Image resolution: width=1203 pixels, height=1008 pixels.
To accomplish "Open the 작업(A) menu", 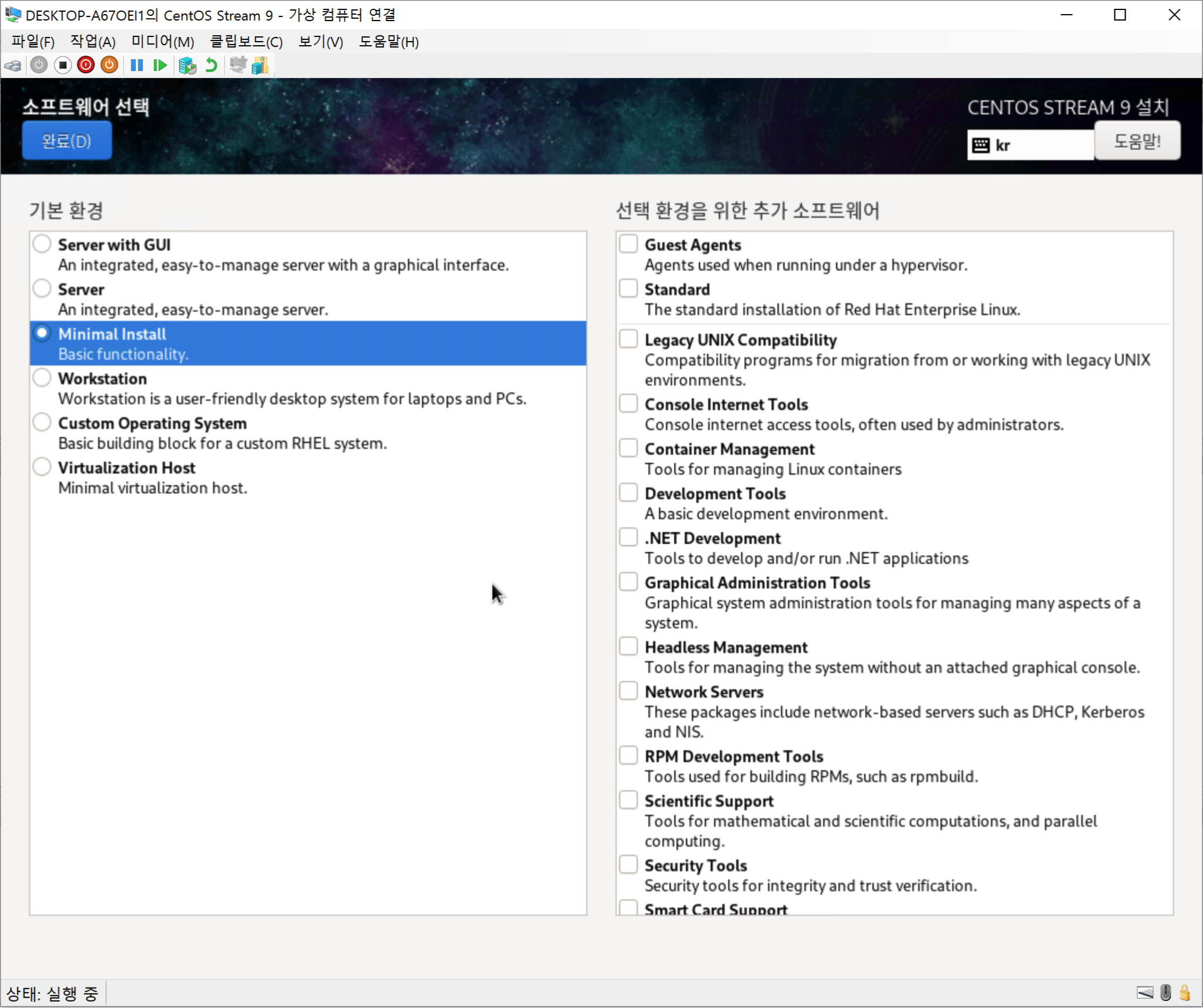I will tap(93, 42).
